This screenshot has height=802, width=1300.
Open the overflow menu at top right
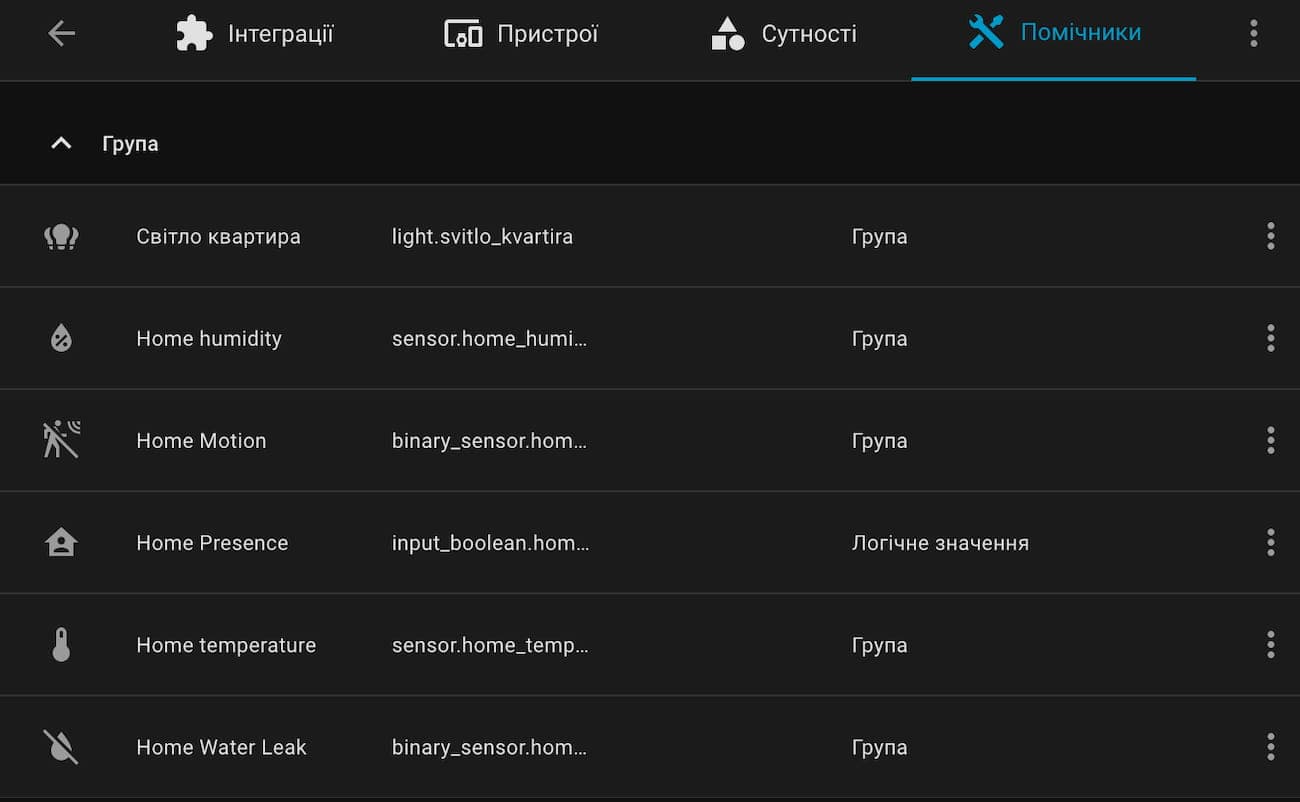1253,32
